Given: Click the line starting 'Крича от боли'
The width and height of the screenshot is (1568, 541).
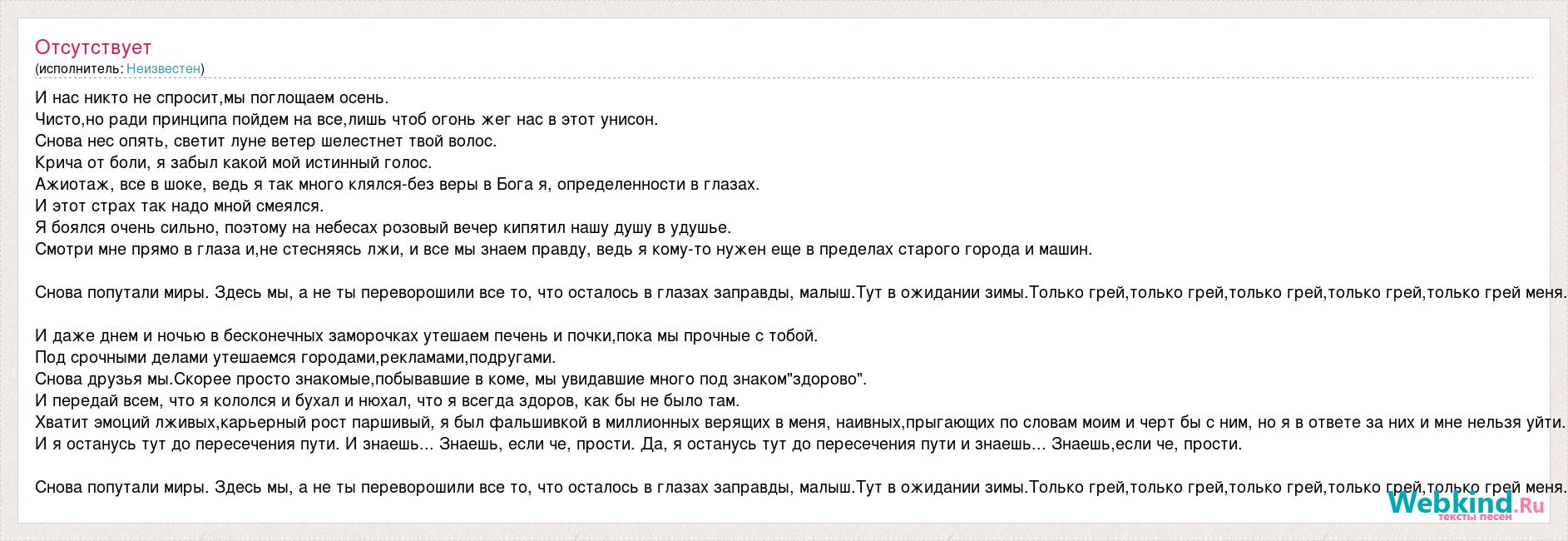Looking at the screenshot, I should (234, 163).
